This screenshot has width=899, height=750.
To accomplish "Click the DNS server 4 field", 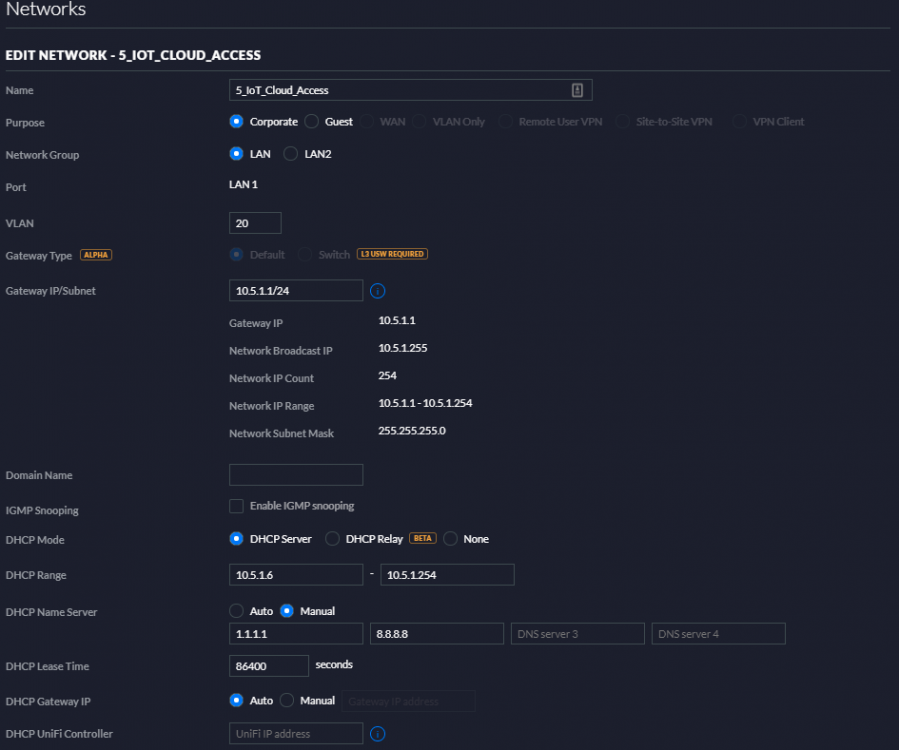I will 718,634.
